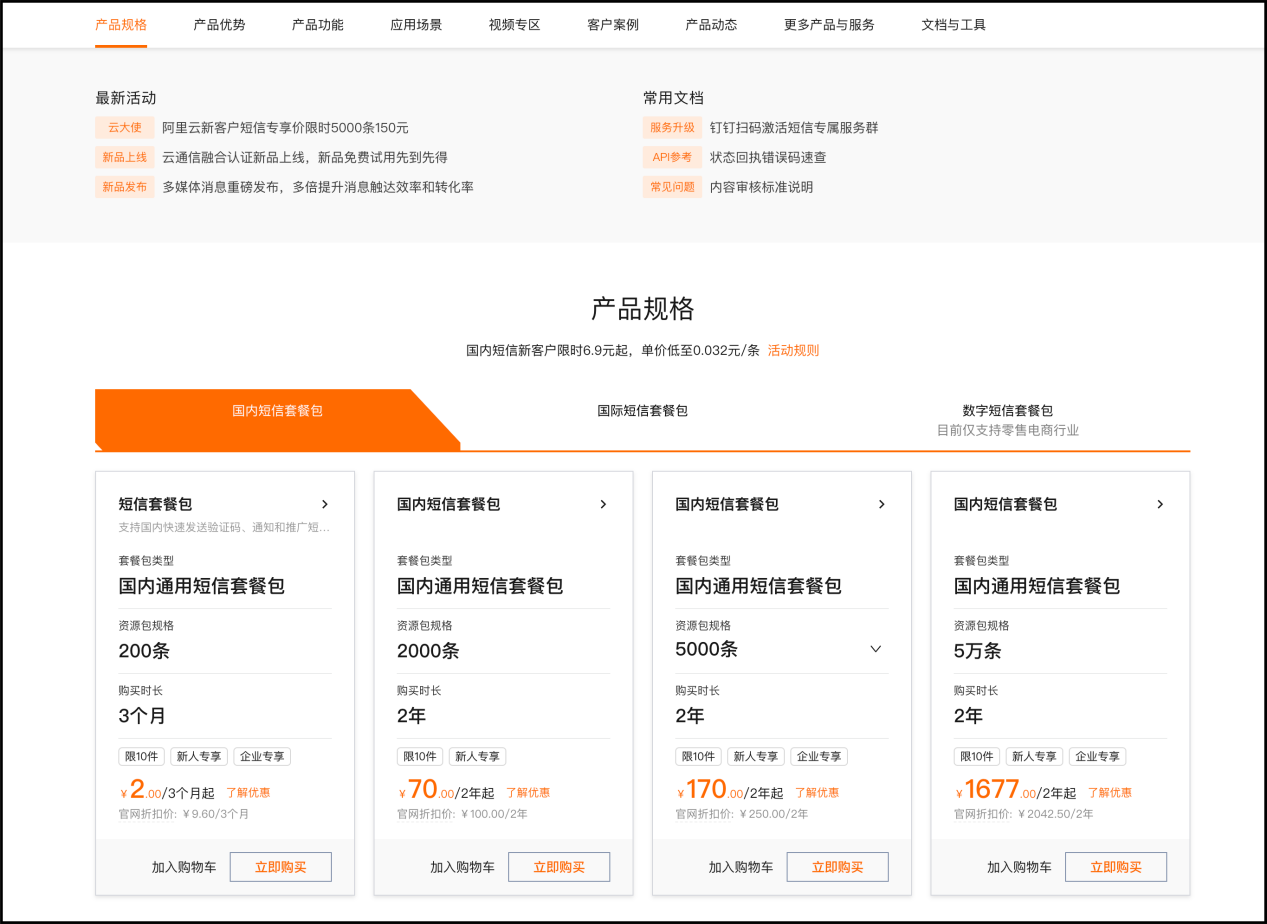Add the 2000条 package to cart
Screen dimensions: 1267x924
462,867
